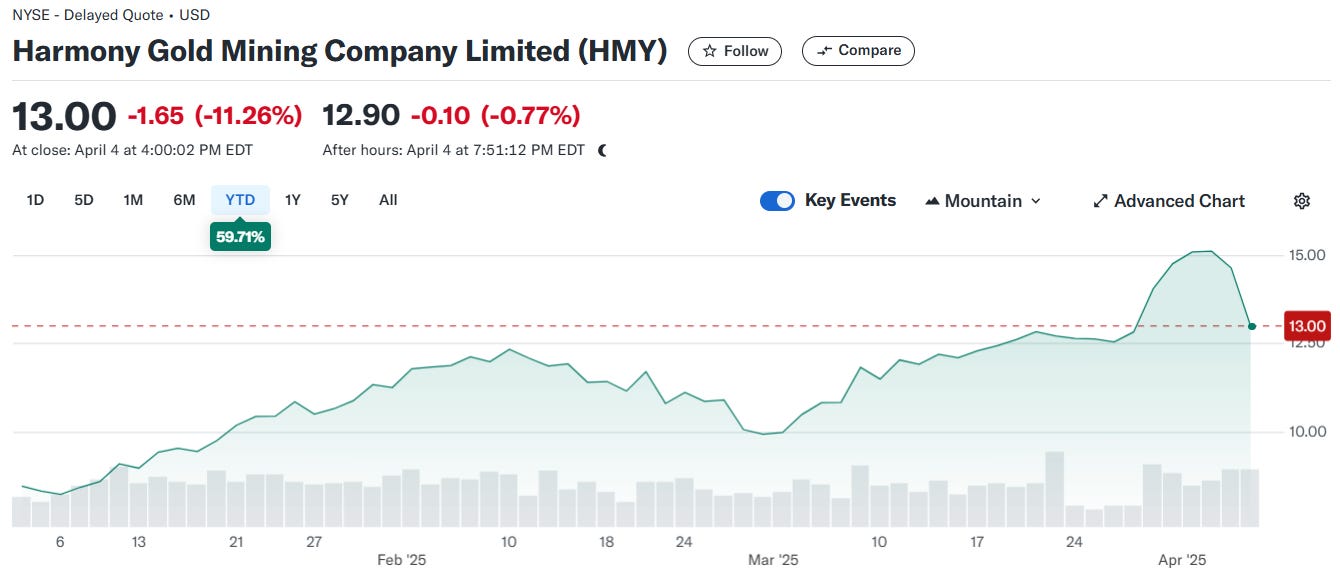The width and height of the screenshot is (1340, 578).
Task: Expand the Mountain chart type dropdown
Action: tap(983, 201)
